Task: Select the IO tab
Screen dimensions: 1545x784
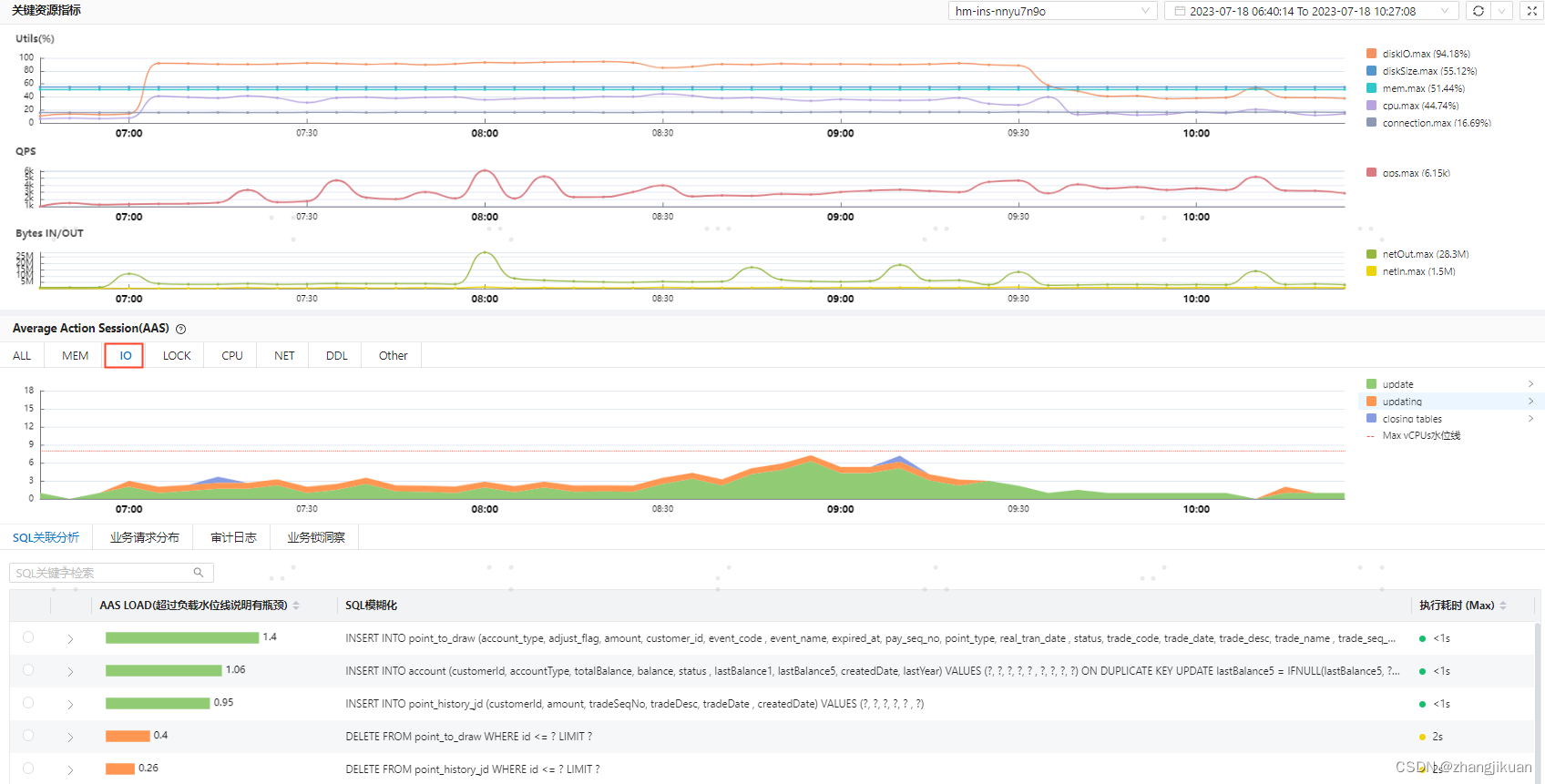Action: pos(125,356)
